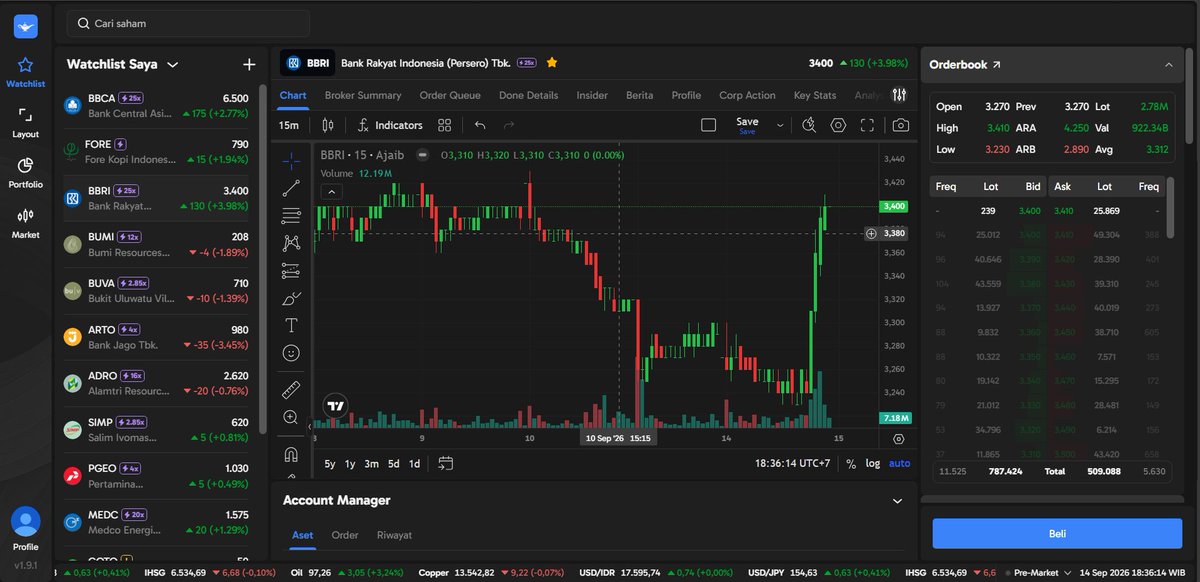The image size is (1200, 582).
Task: Open the Riwayat tab in Account Manager
Action: point(394,535)
